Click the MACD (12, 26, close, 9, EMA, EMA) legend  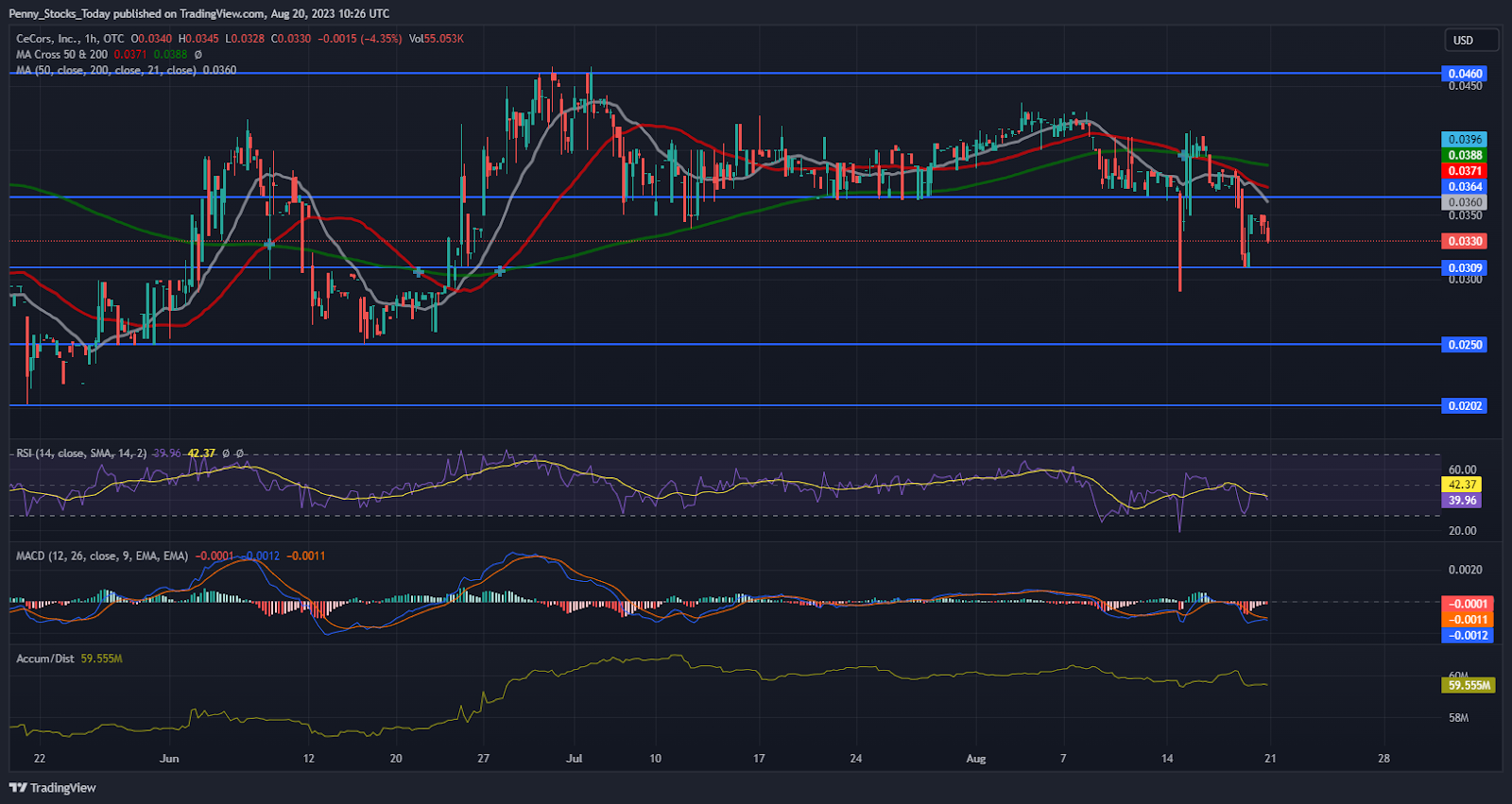tap(102, 556)
